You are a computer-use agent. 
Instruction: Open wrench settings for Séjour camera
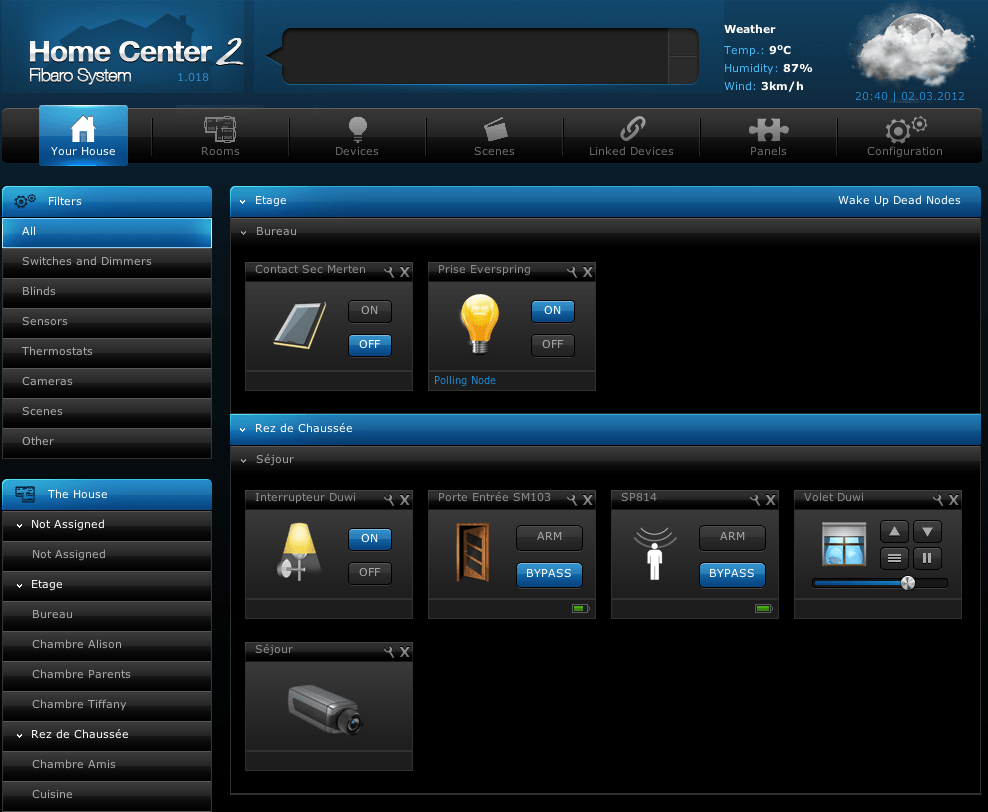389,652
